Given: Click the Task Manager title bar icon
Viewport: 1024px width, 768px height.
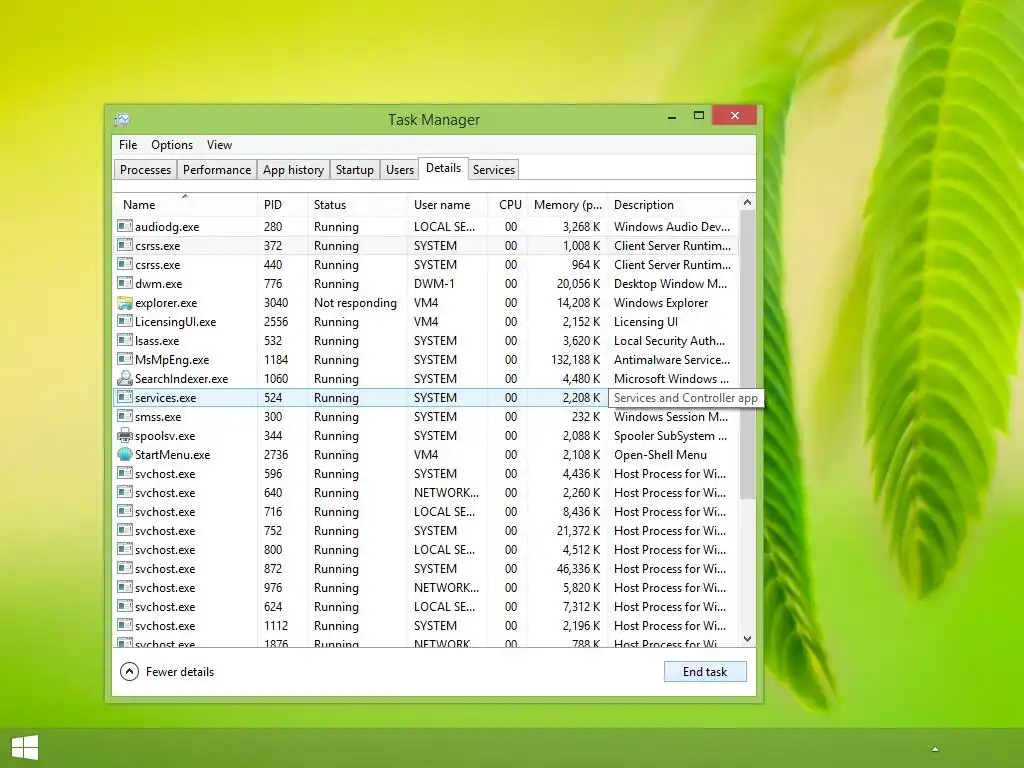Looking at the screenshot, I should [x=122, y=120].
